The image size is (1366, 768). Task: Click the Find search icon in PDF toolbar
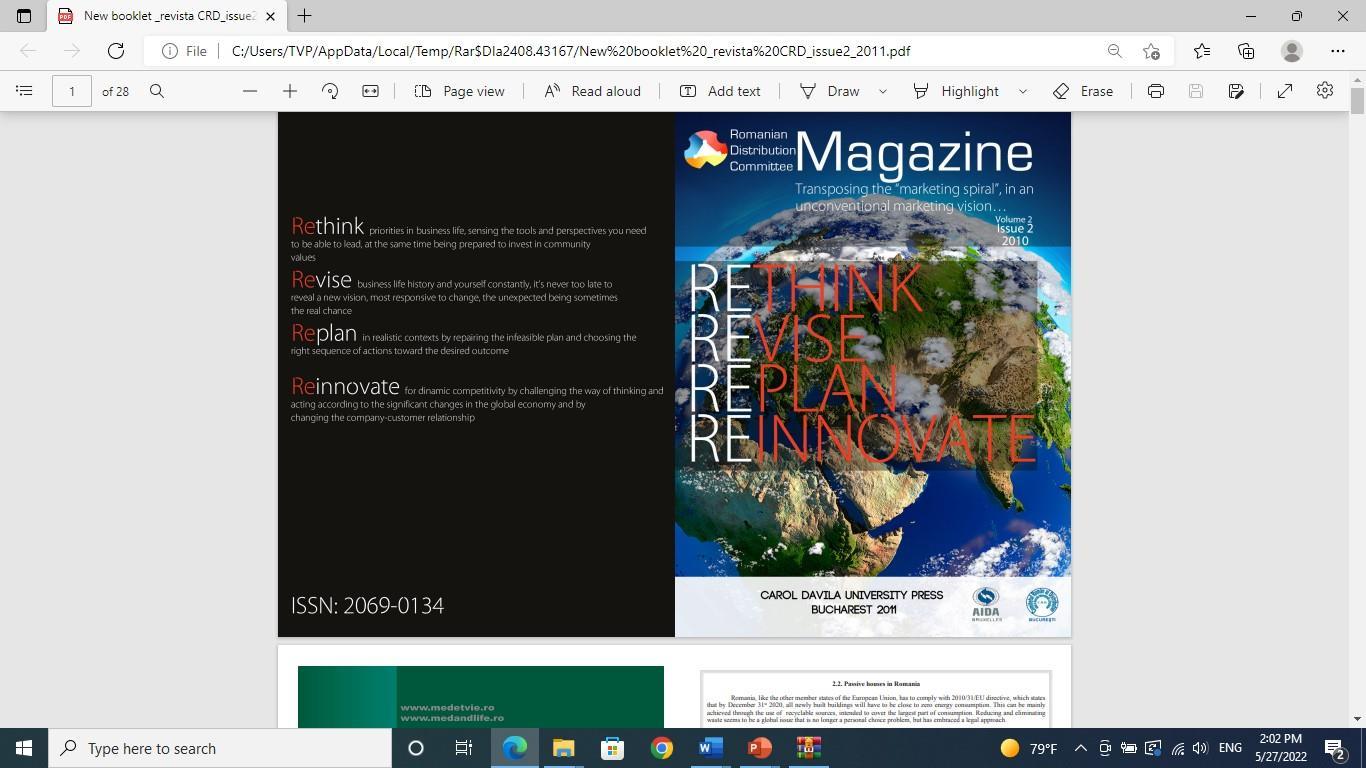pyautogui.click(x=157, y=91)
